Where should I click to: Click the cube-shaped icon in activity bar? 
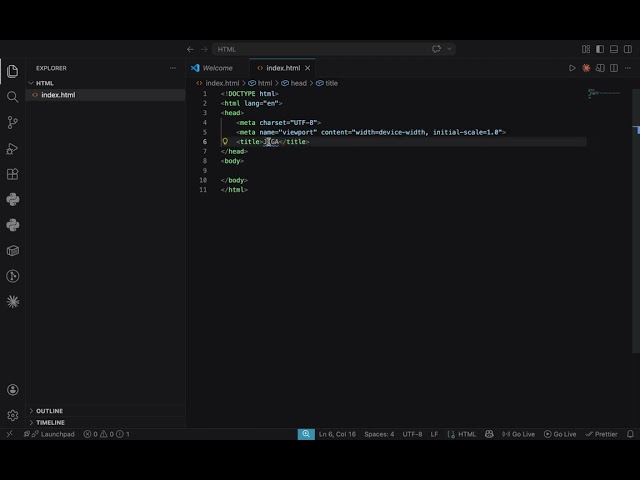click(13, 251)
